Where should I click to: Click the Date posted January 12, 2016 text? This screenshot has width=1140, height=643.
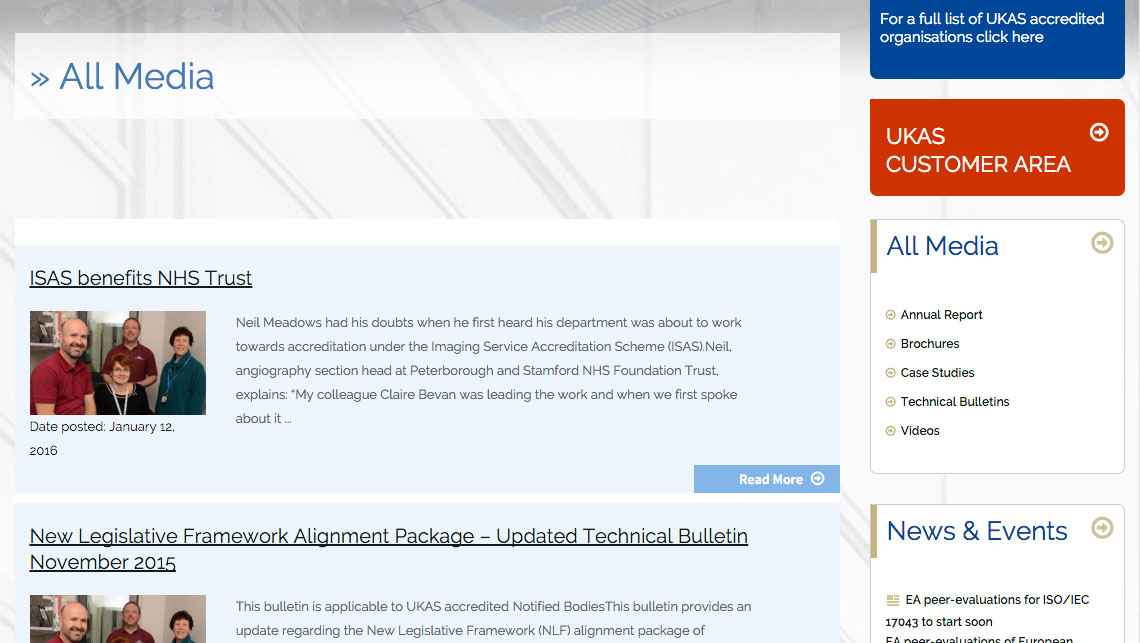click(x=102, y=439)
